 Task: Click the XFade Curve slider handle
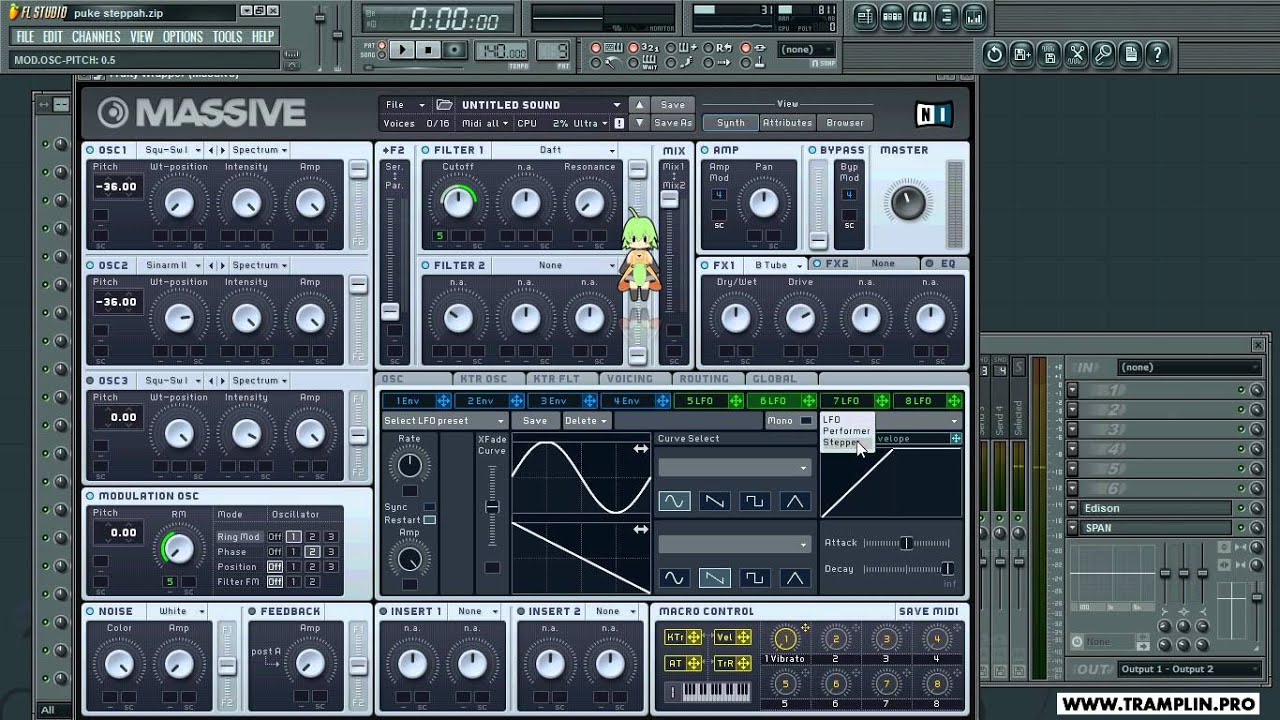point(491,508)
